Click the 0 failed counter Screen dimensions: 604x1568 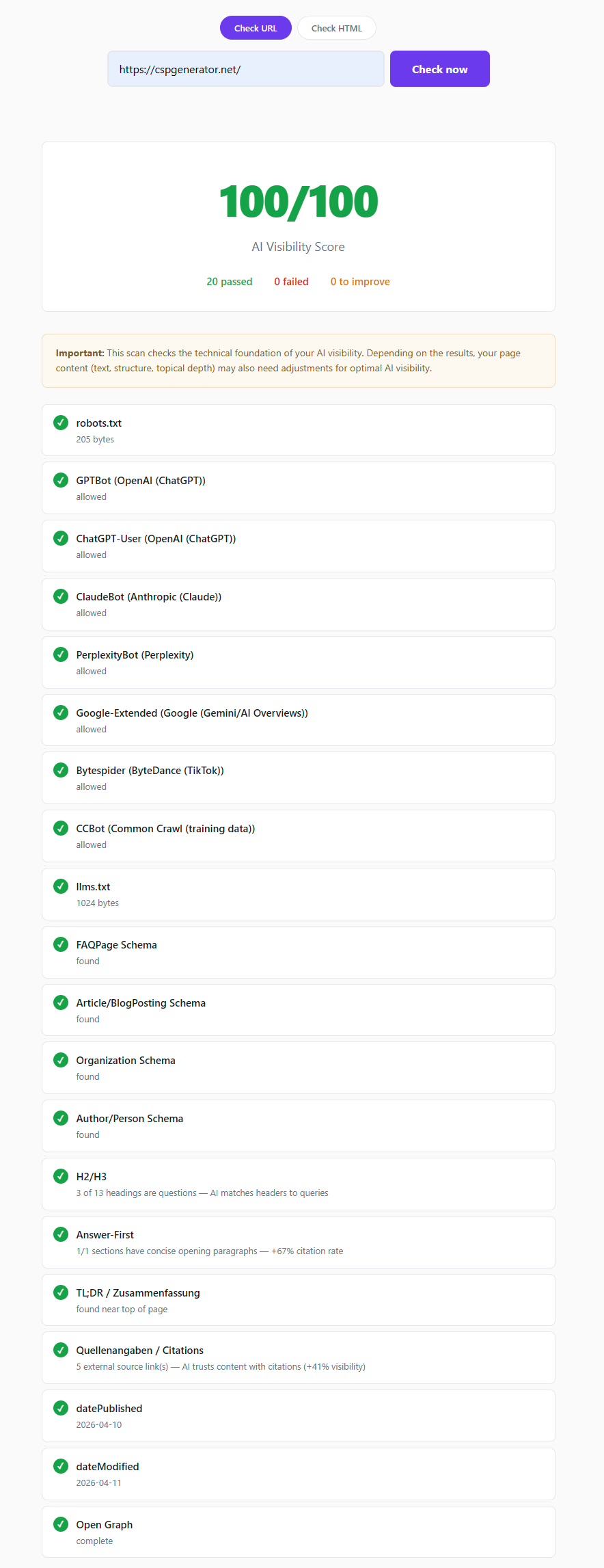coord(291,281)
